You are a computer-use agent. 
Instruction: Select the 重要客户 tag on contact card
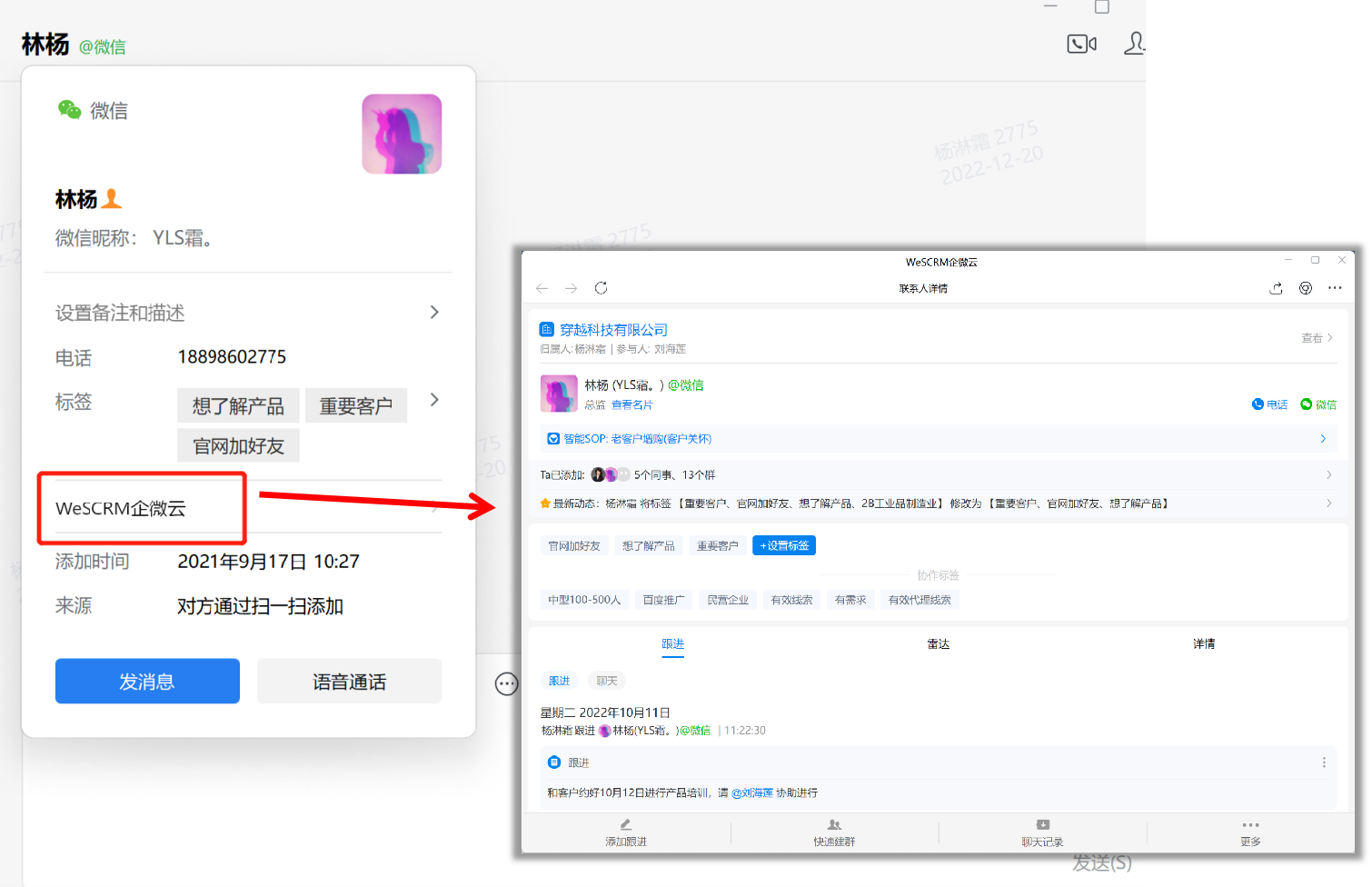point(356,405)
